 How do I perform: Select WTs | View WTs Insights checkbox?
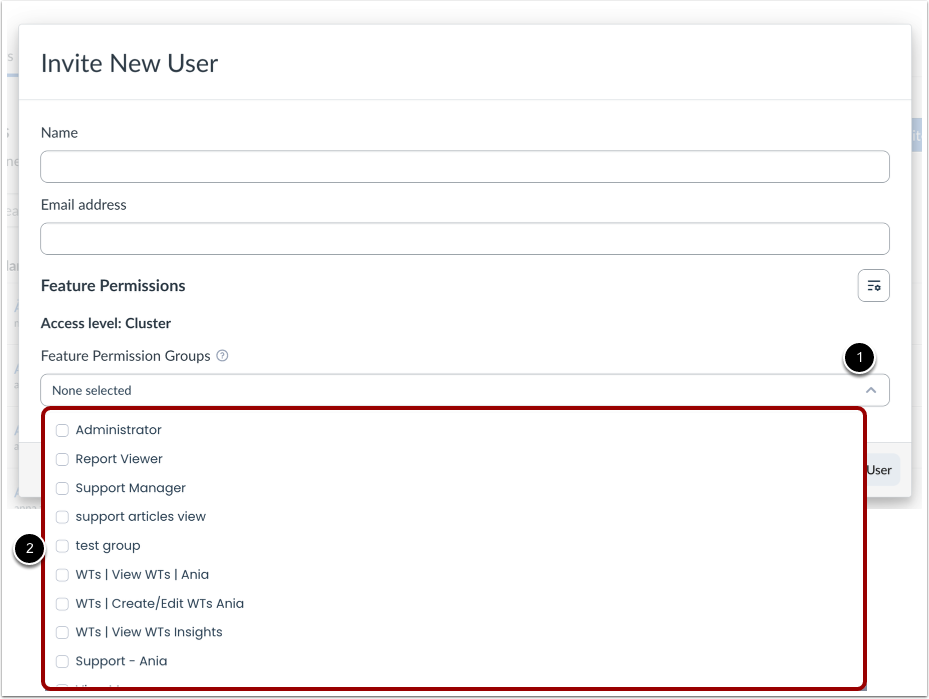click(63, 632)
